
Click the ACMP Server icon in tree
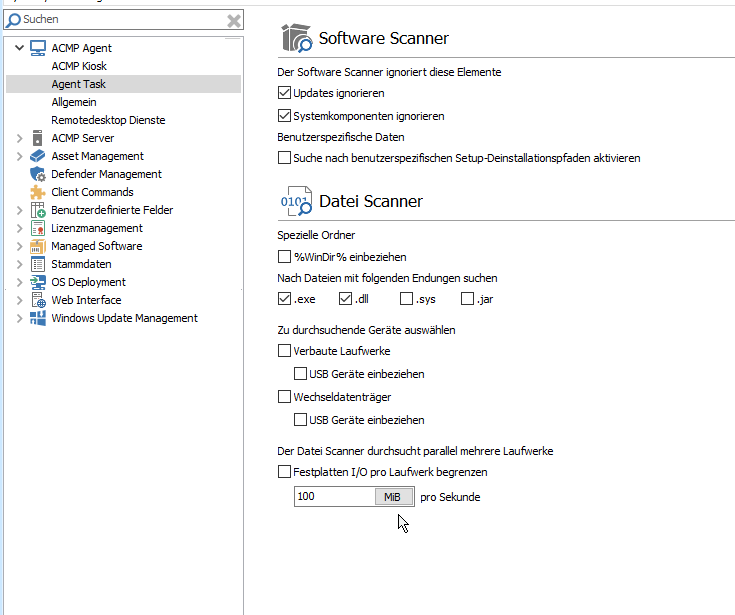tap(38, 138)
